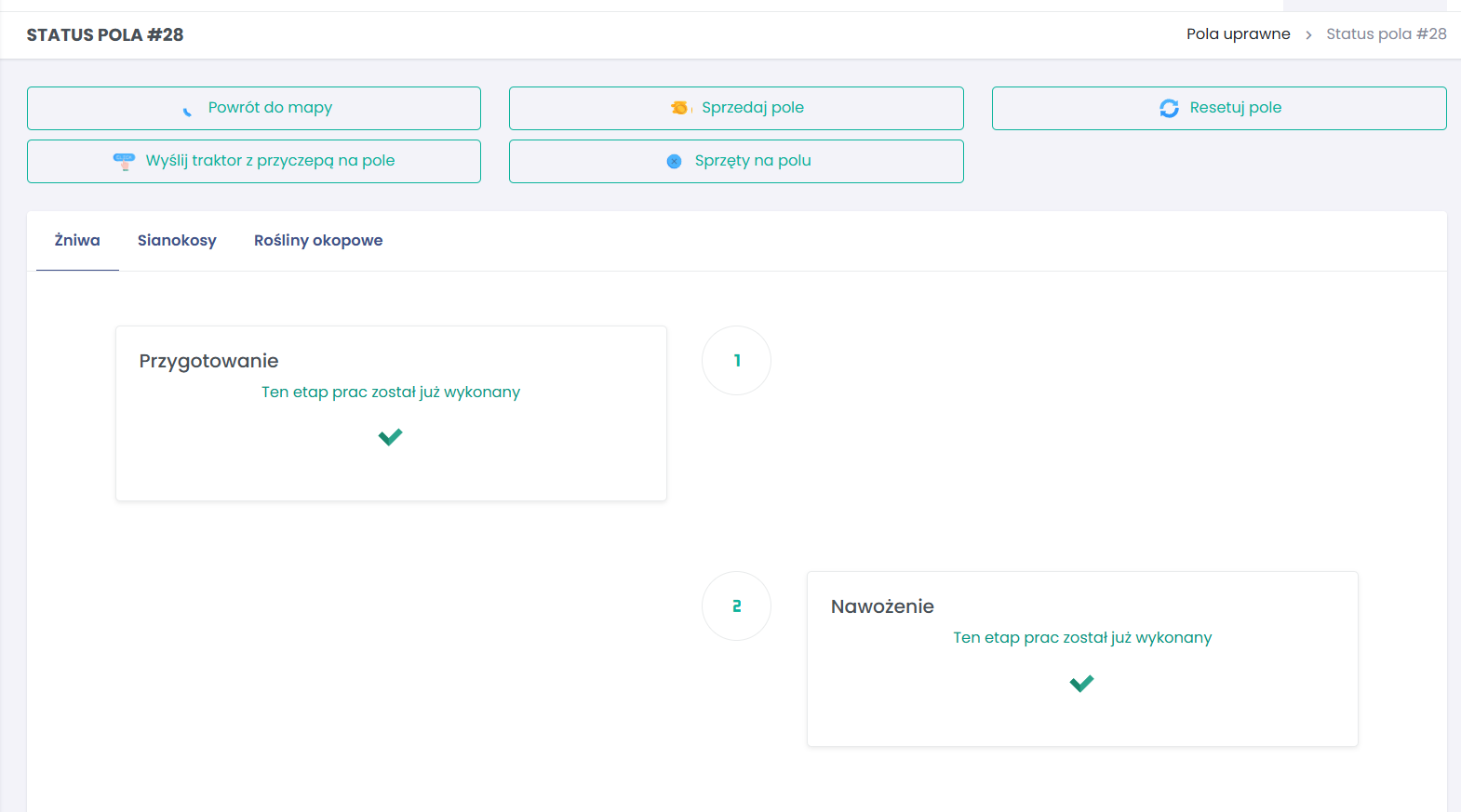Click the Nawożenie card heading
This screenshot has width=1461, height=812.
882,606
